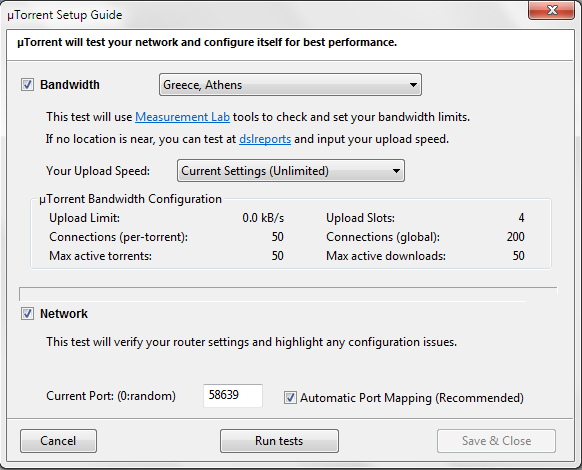The image size is (582, 470).
Task: Open the dslreports link
Action: point(265,139)
